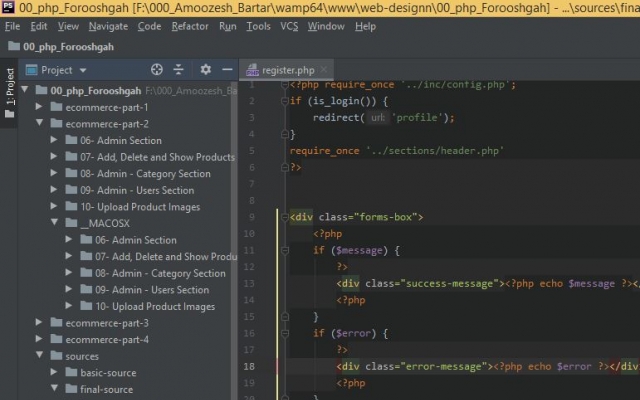Click line number 18 in the gutter
Screen dimensions: 640x400
(x=249, y=366)
